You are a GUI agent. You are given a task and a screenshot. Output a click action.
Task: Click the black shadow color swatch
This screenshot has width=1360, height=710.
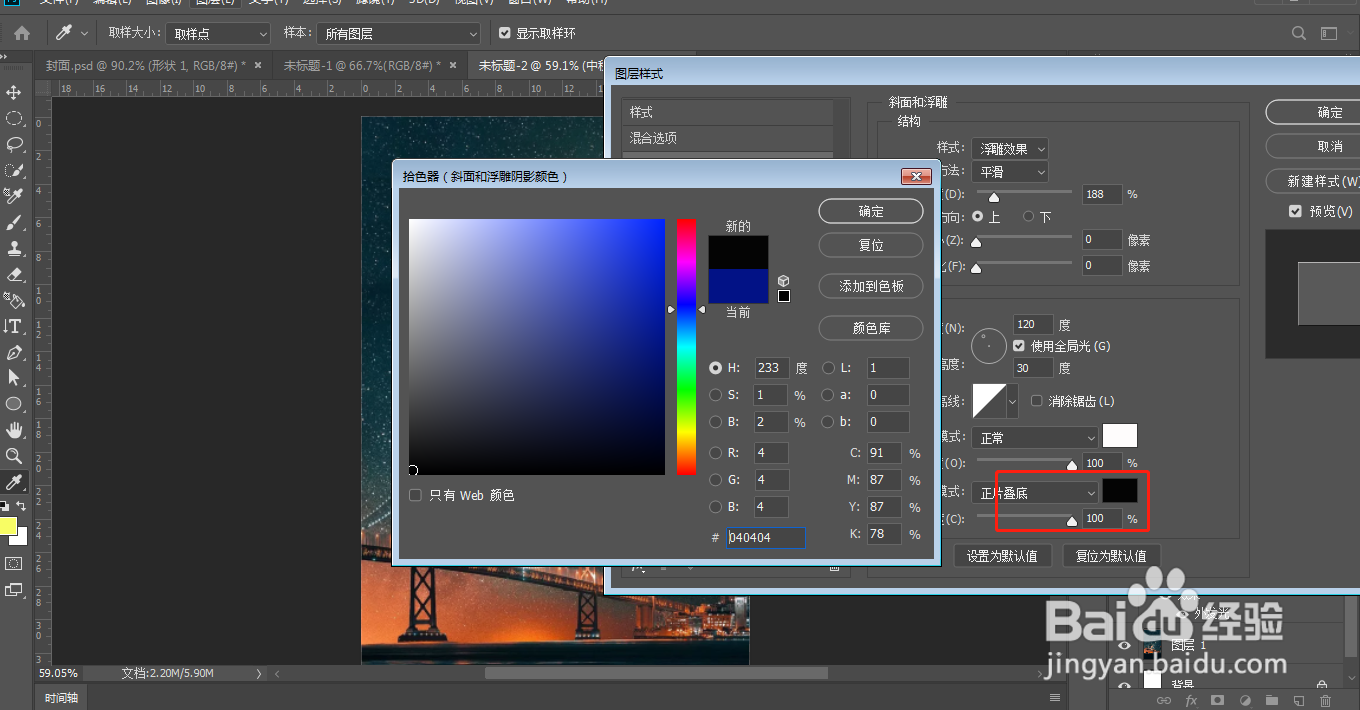(1119, 490)
